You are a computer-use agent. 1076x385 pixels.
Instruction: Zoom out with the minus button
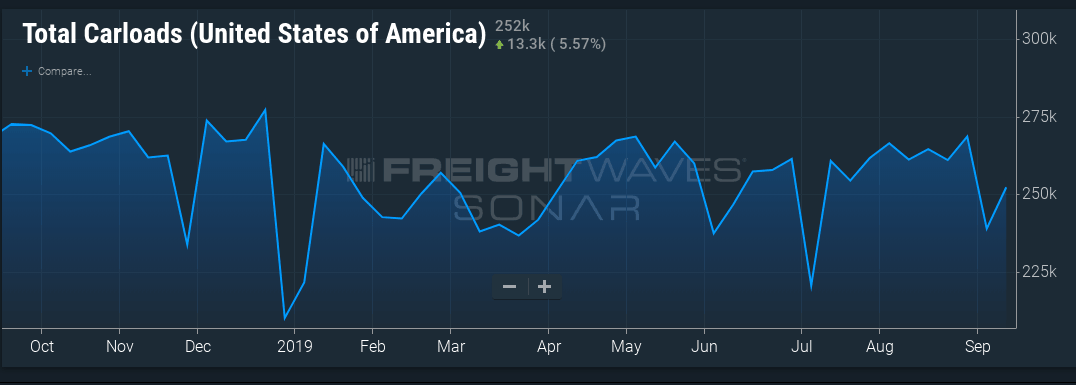(x=509, y=287)
